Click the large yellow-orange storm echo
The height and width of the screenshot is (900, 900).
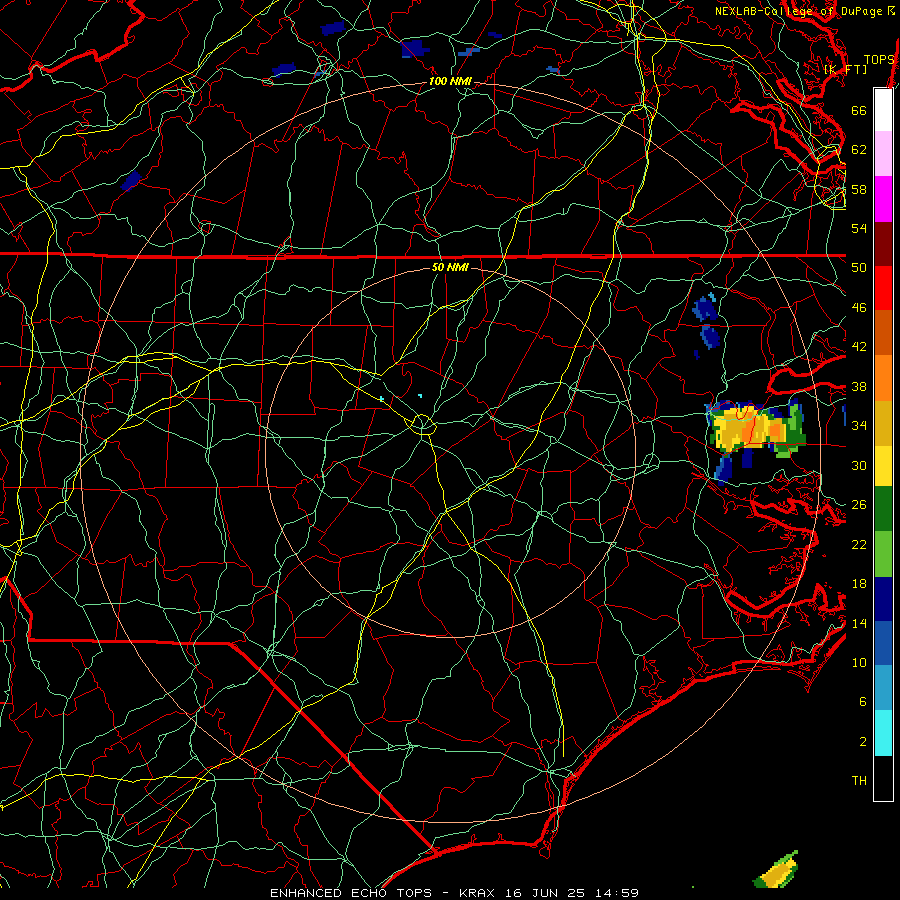(755, 428)
